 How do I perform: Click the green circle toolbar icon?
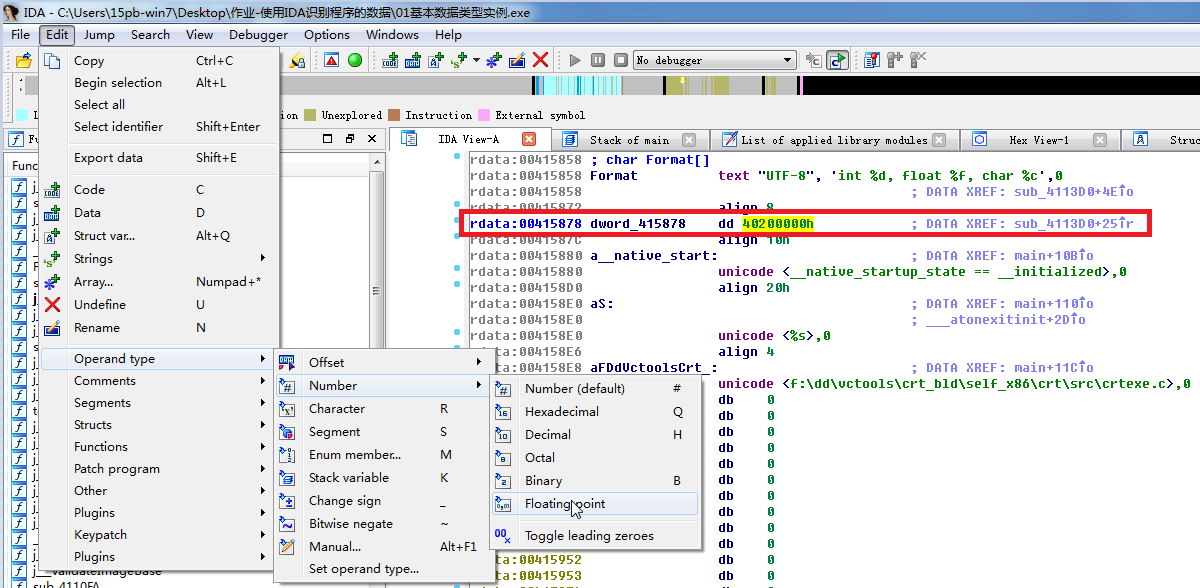pos(355,60)
